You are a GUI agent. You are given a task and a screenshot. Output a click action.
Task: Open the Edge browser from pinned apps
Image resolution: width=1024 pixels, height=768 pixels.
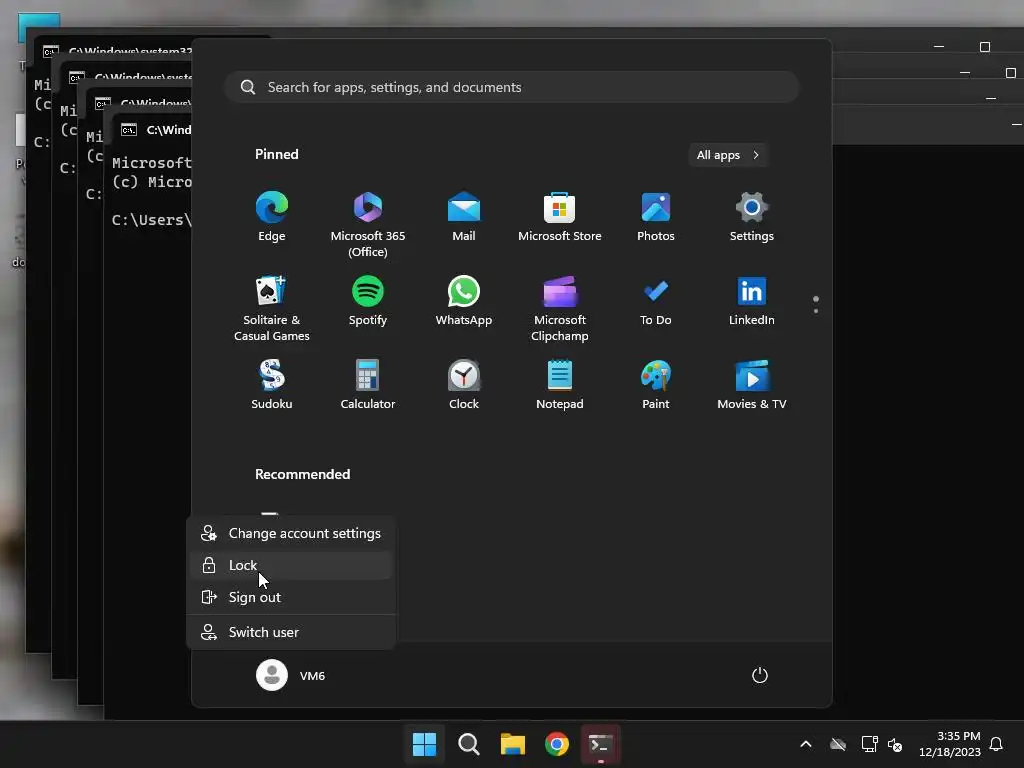point(272,217)
